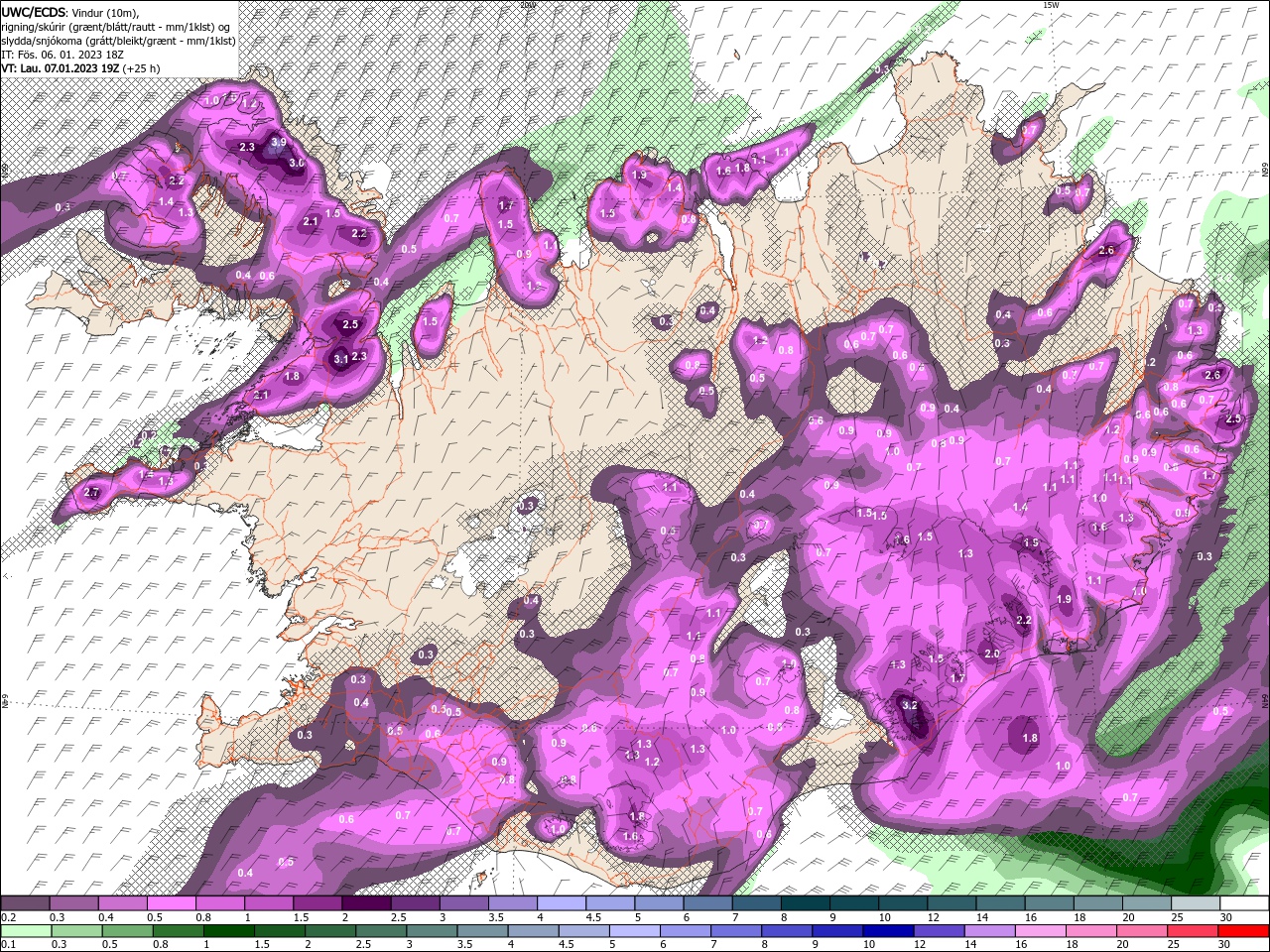Select the 4 gray-blue swatch in the bottom row
This screenshot has height=952, width=1270.
pyautogui.click(x=533, y=930)
